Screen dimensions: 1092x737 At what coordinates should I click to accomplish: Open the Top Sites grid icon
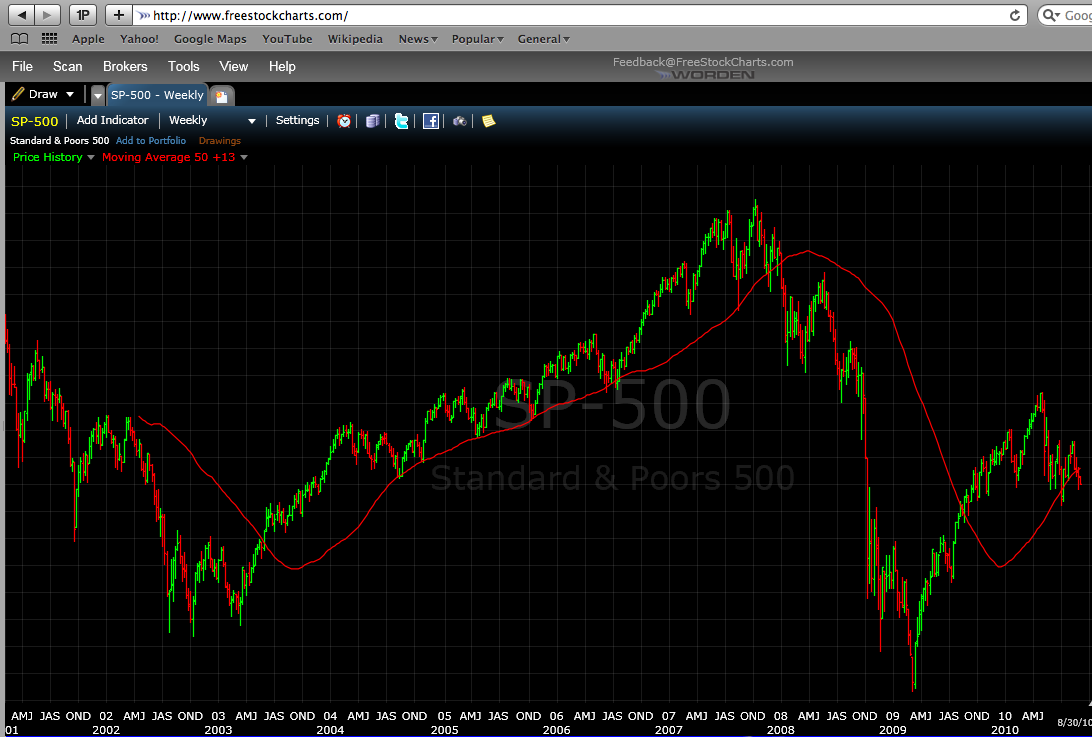[x=49, y=39]
